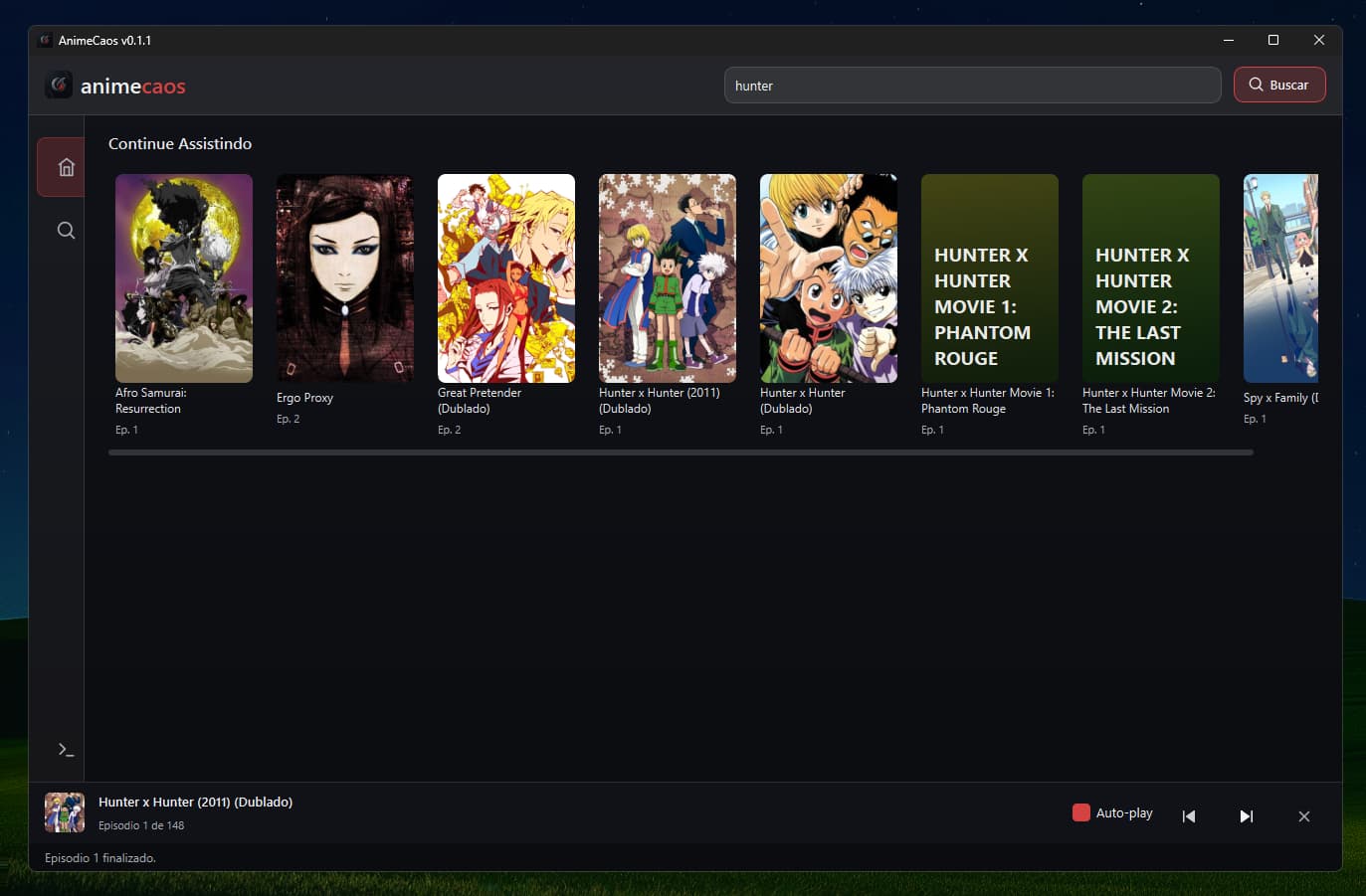This screenshot has width=1366, height=896.
Task: Go back to the previous episode
Action: (x=1188, y=815)
